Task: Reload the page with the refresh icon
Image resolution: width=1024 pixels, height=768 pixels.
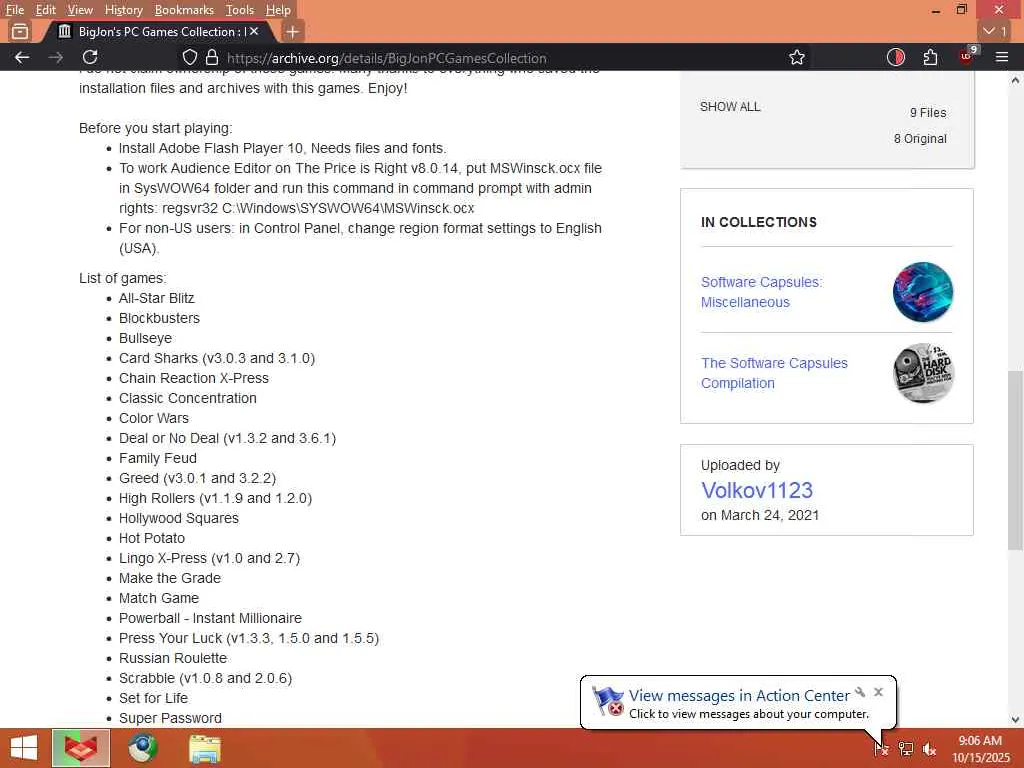Action: tap(90, 57)
